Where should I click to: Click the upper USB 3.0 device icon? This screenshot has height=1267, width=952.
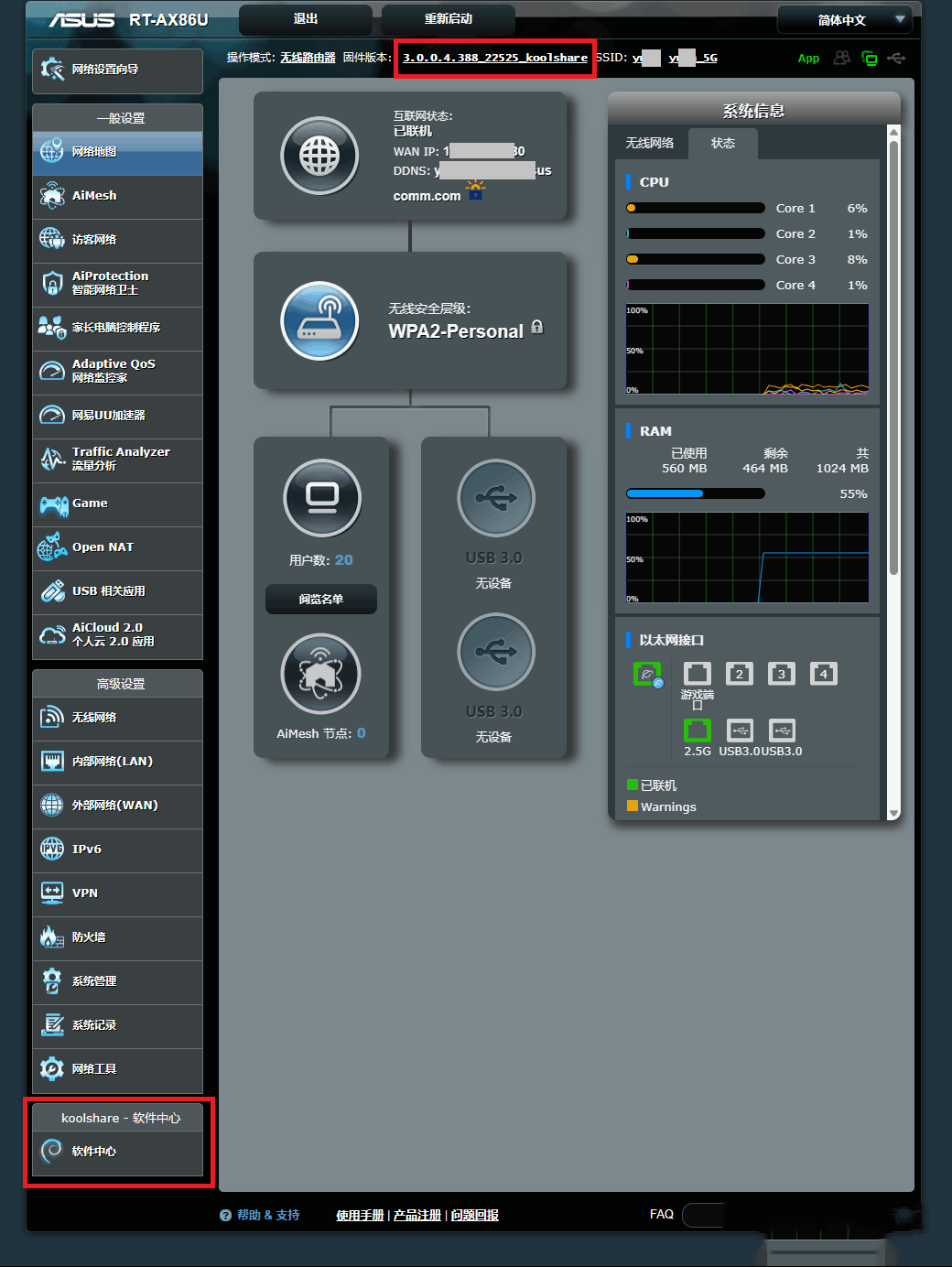point(496,498)
